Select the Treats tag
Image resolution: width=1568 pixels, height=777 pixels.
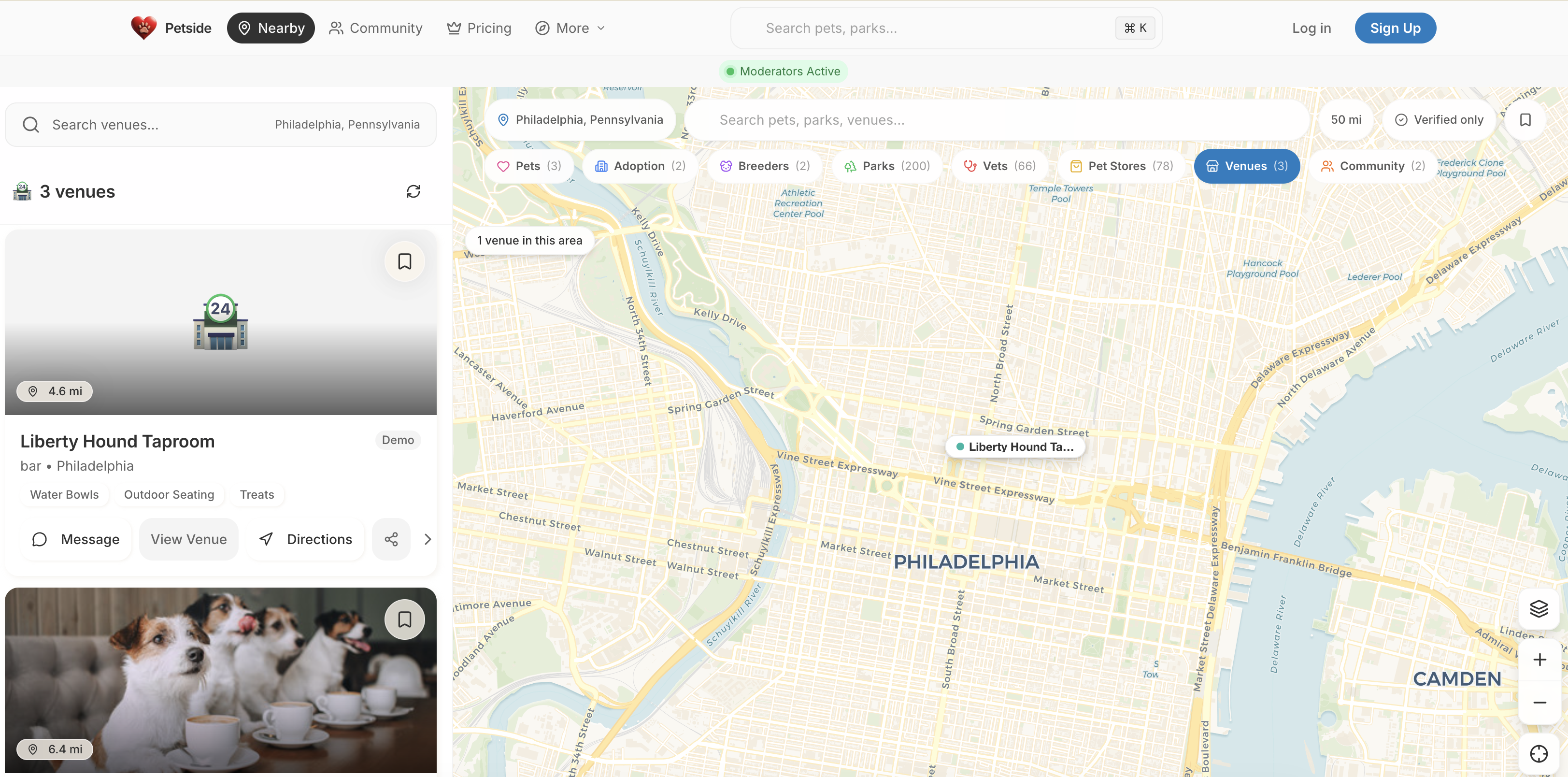(x=257, y=494)
